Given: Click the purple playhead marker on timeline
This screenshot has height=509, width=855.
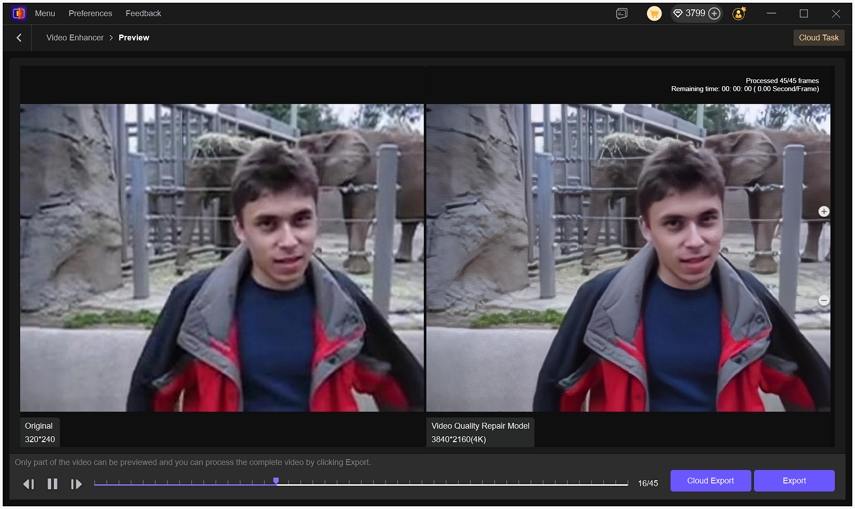Looking at the screenshot, I should (x=276, y=481).
